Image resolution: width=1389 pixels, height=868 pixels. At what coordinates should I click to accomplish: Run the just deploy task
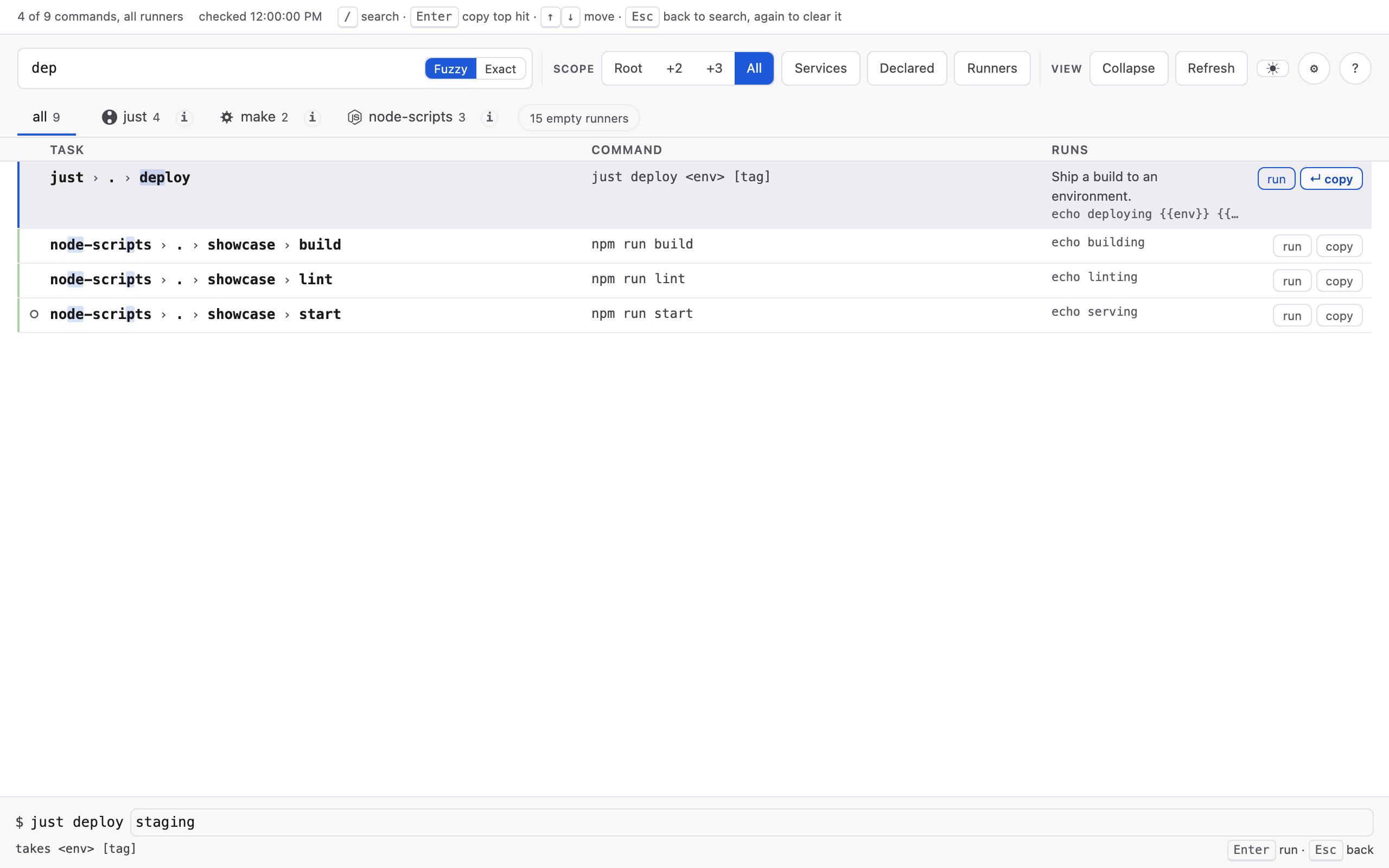(x=1276, y=179)
